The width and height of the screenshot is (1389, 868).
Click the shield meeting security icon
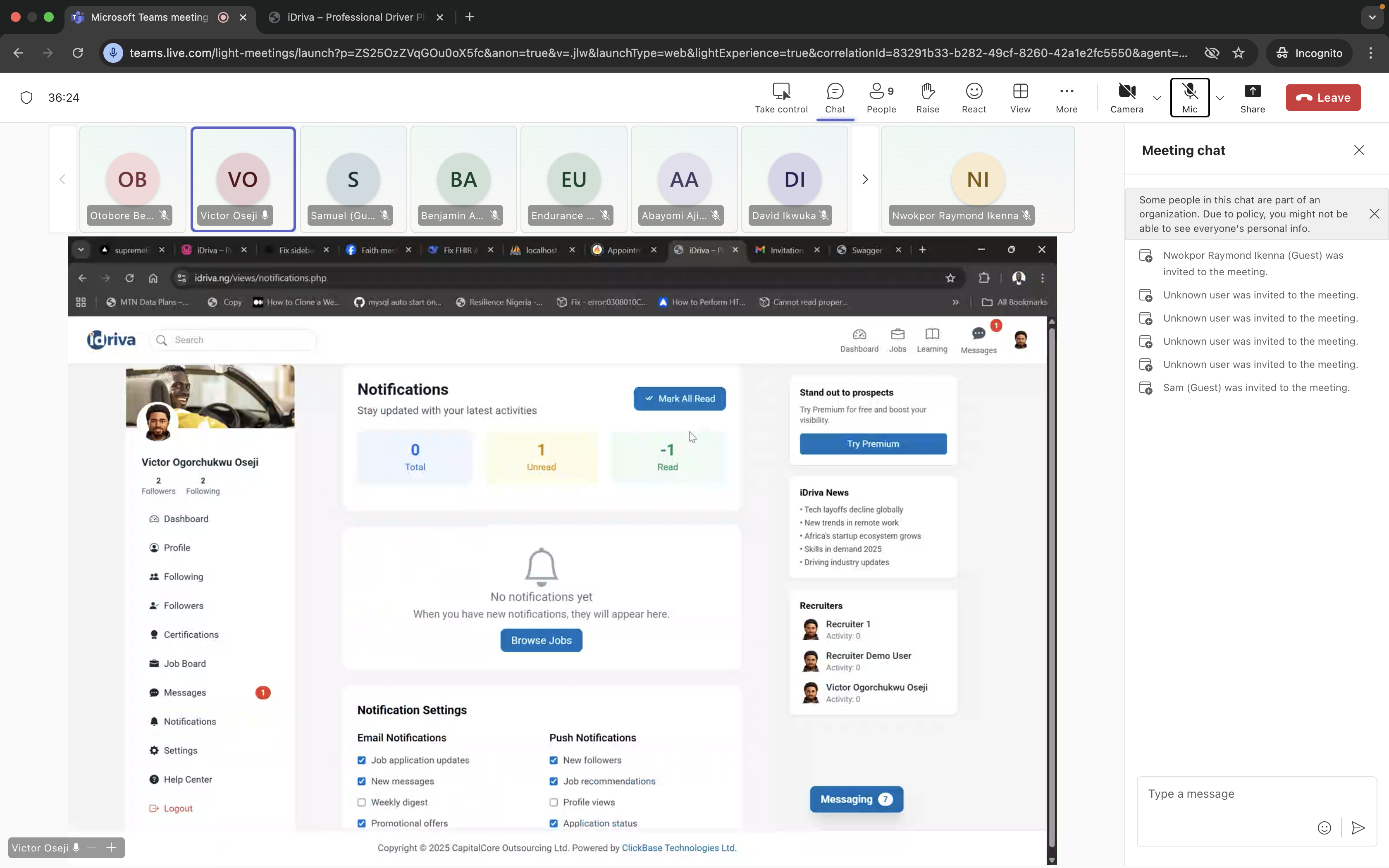[x=26, y=98]
